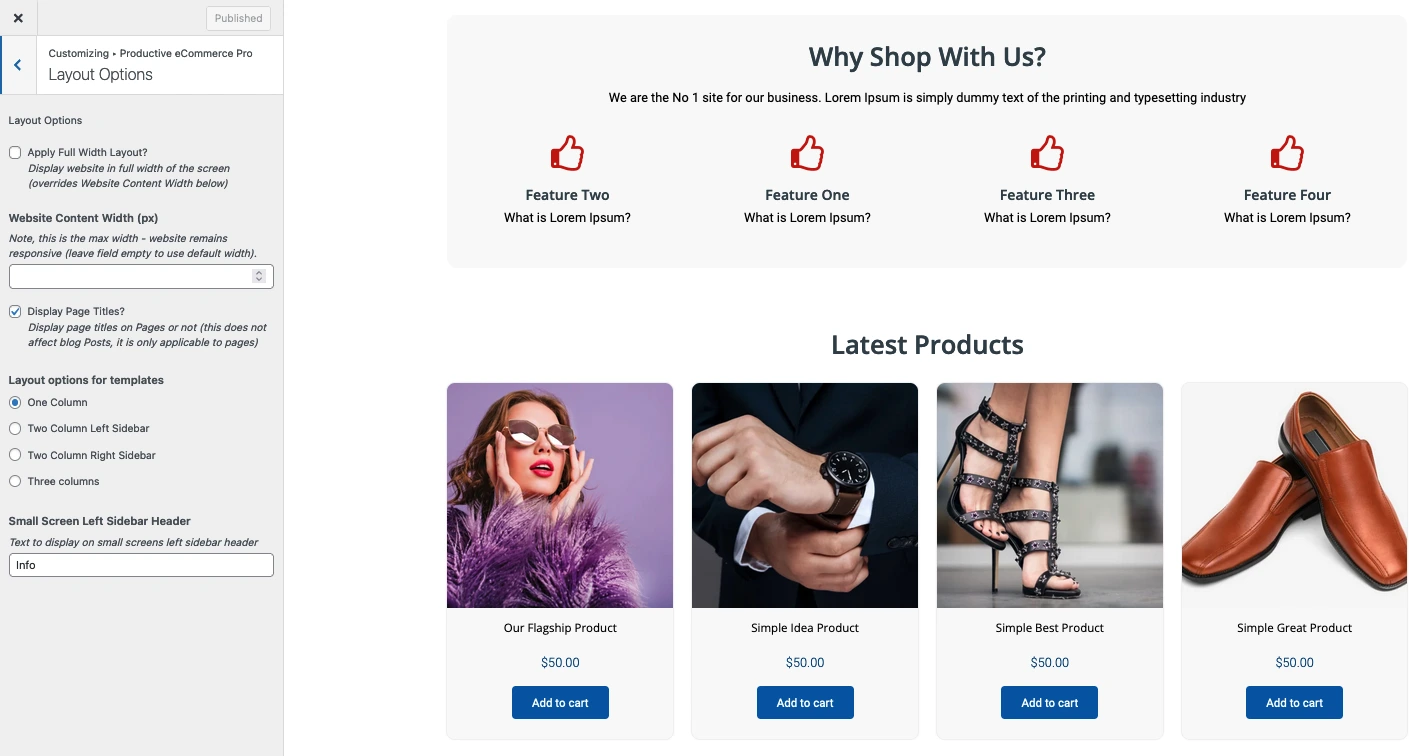The width and height of the screenshot is (1423, 756).
Task: Uncheck Display Page Titles option
Action: [15, 312]
